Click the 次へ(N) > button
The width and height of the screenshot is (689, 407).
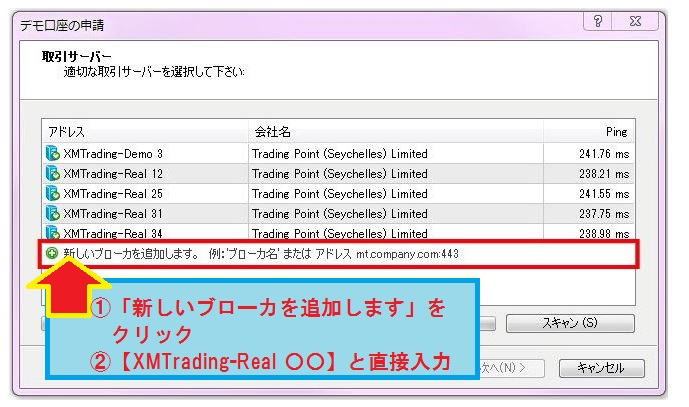(512, 368)
